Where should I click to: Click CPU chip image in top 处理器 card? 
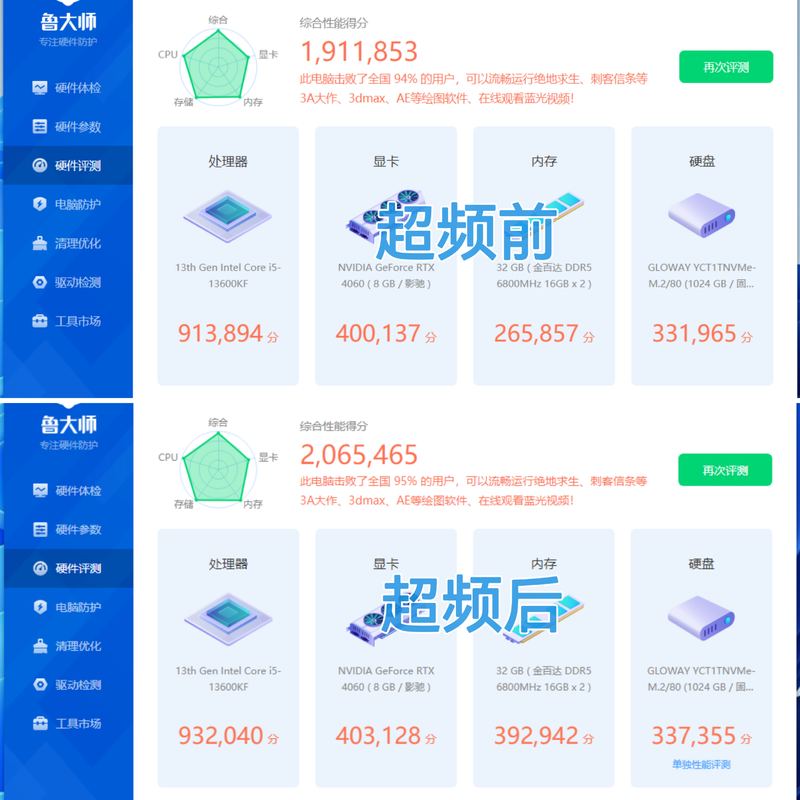pos(228,216)
